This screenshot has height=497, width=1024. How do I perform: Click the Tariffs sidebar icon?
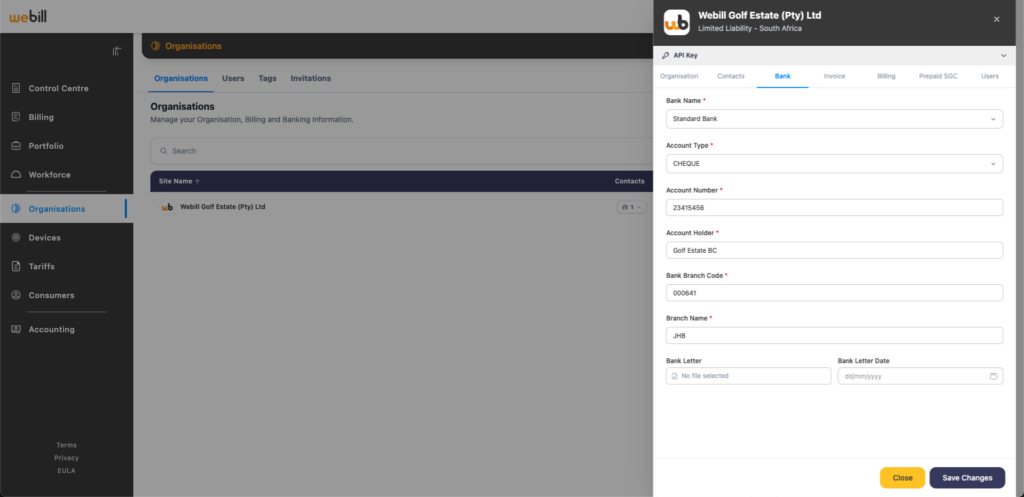coord(16,266)
